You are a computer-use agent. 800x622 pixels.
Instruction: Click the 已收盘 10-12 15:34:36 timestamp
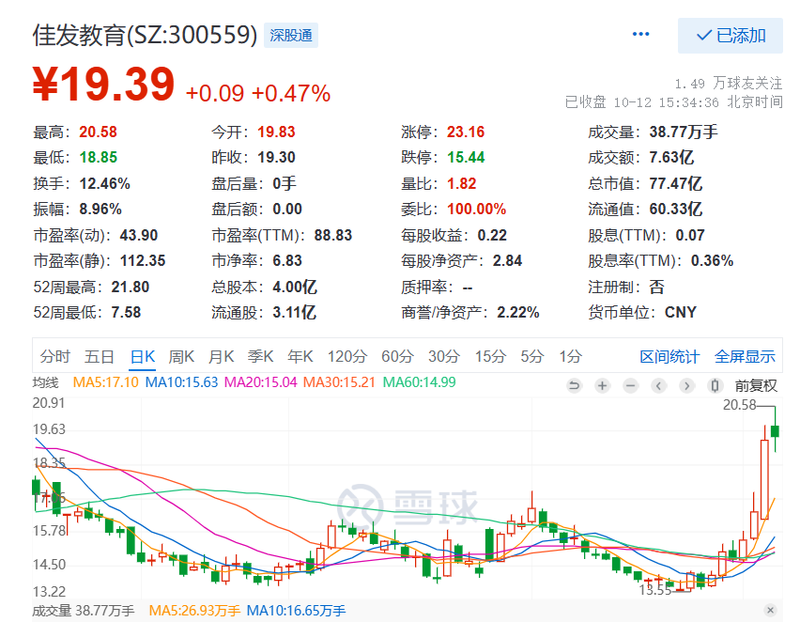pos(674,102)
